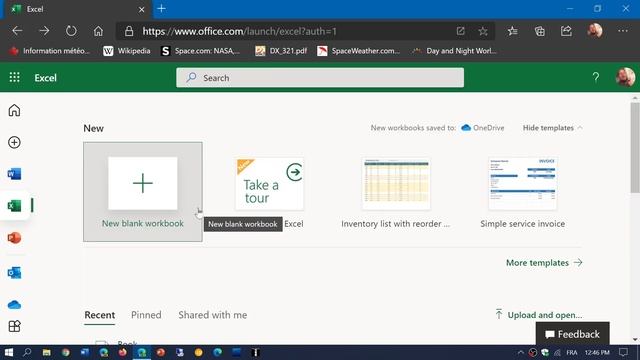
Task: Open the browser Collections icon
Action: pyautogui.click(x=540, y=31)
